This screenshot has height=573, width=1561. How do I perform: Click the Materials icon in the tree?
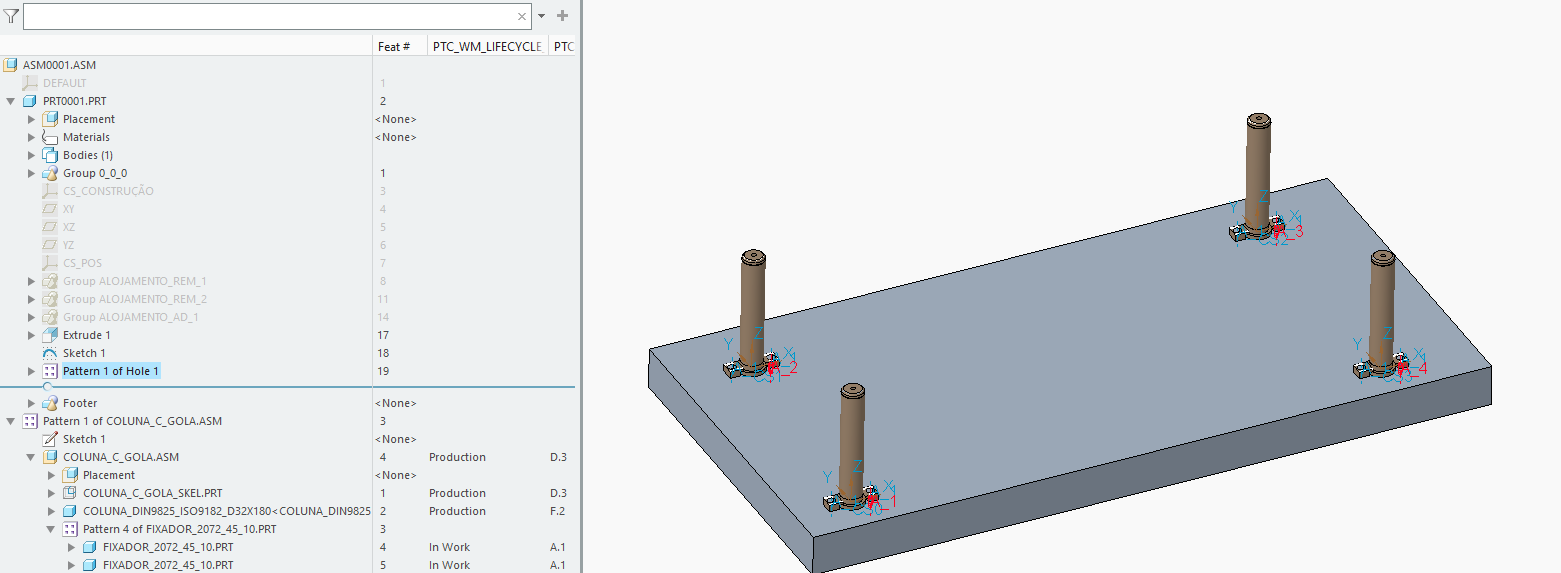click(x=50, y=137)
